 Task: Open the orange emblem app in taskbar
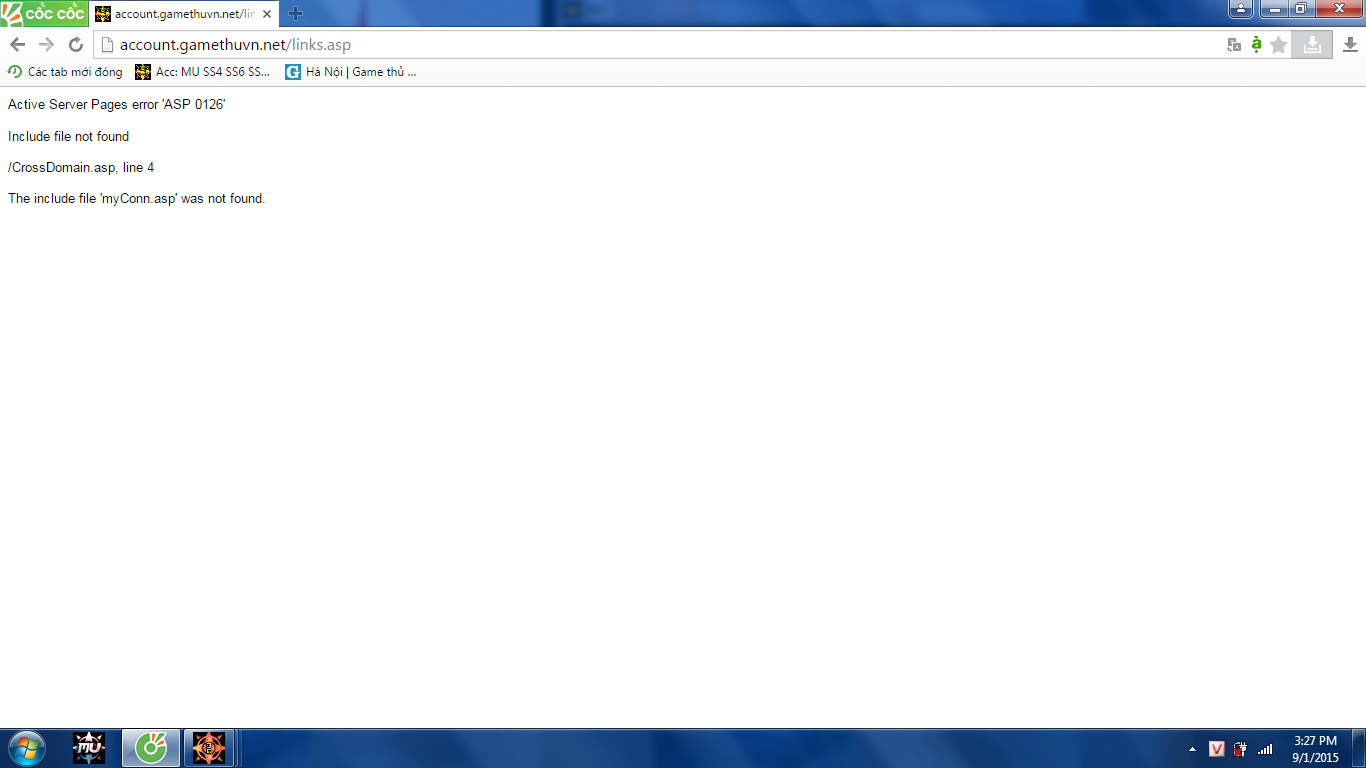(209, 748)
